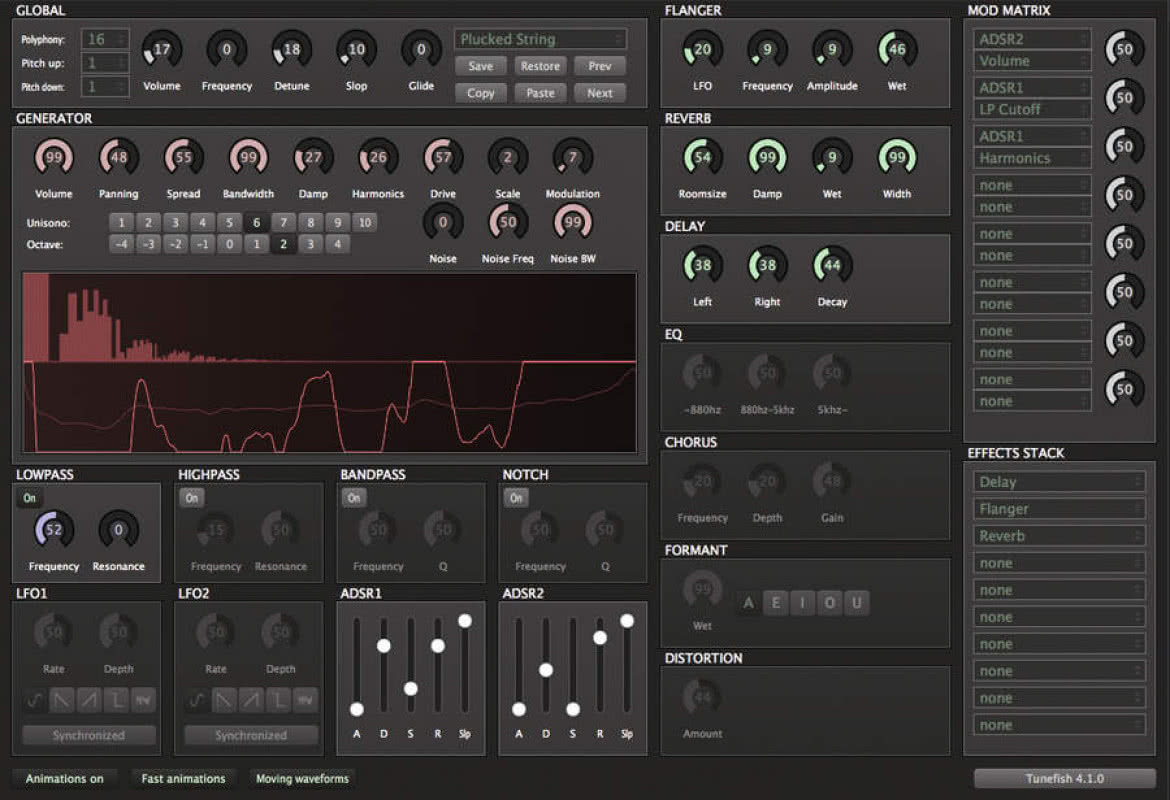This screenshot has height=800, width=1170.
Task: Click the Generator Harmonics knob
Action: click(x=378, y=157)
